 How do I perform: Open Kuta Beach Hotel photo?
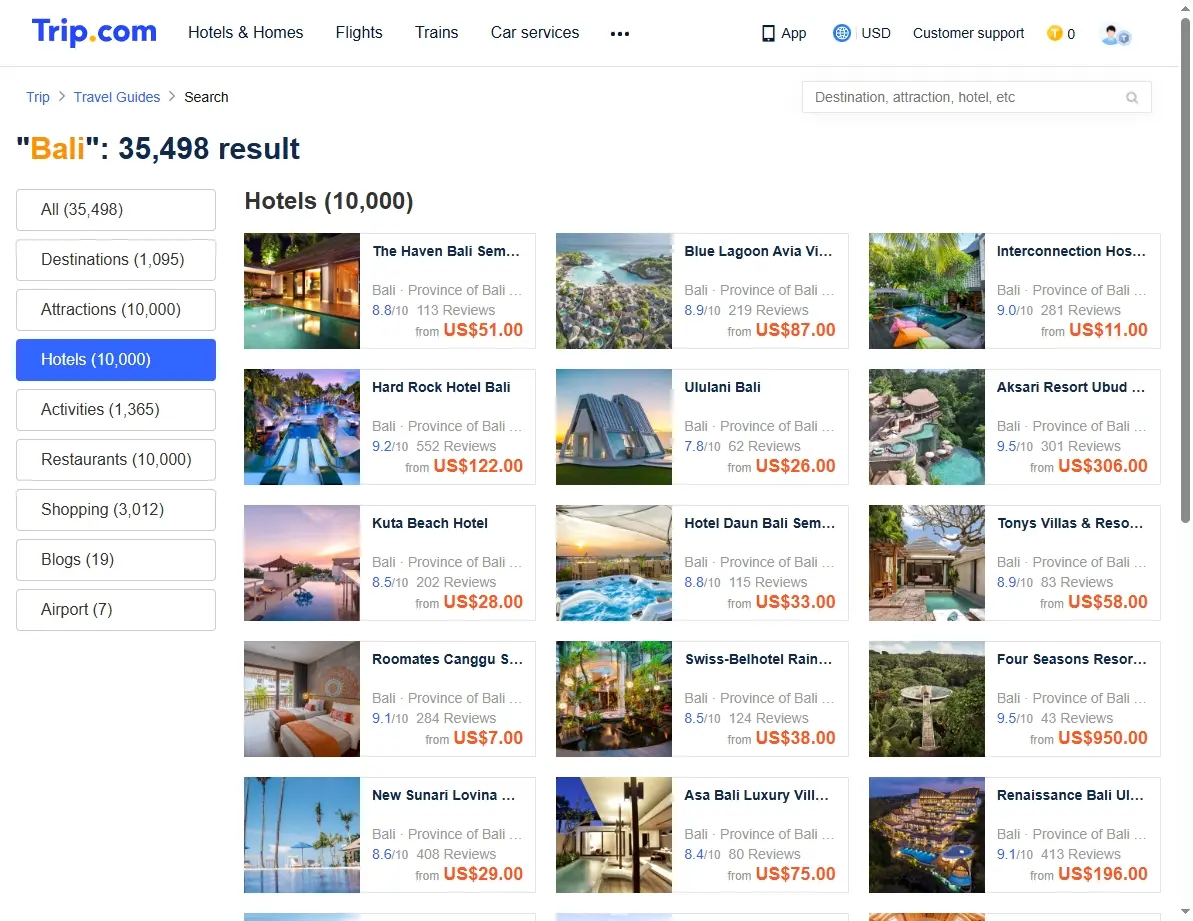tap(302, 563)
